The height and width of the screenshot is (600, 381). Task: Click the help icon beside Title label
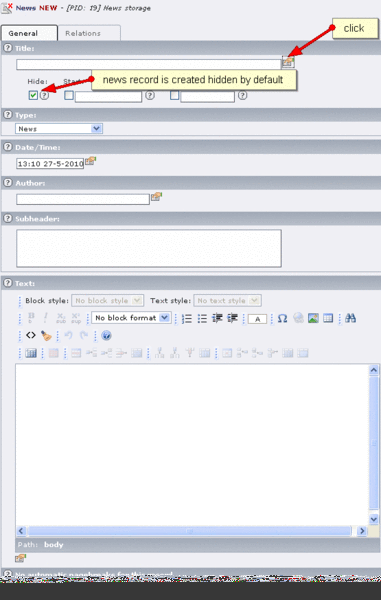pyautogui.click(x=8, y=48)
